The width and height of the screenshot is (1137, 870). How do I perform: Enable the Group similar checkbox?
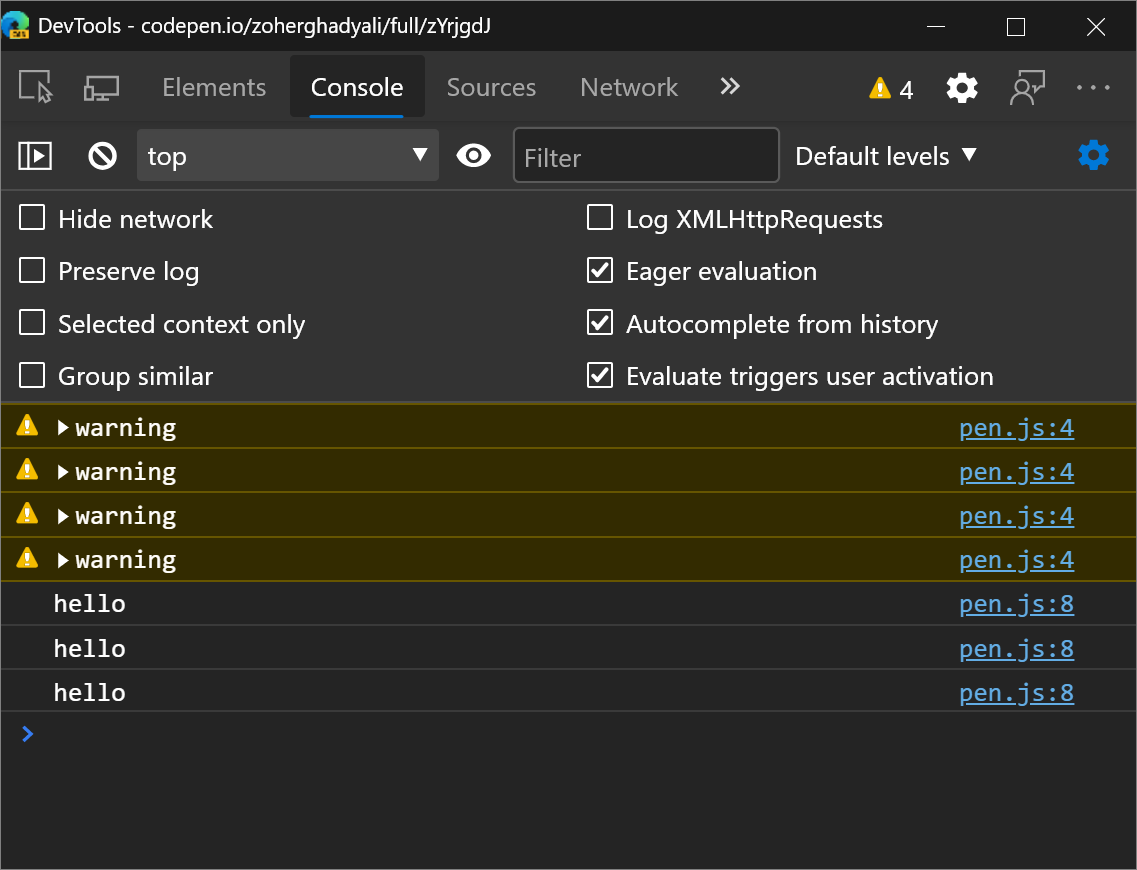(x=32, y=376)
